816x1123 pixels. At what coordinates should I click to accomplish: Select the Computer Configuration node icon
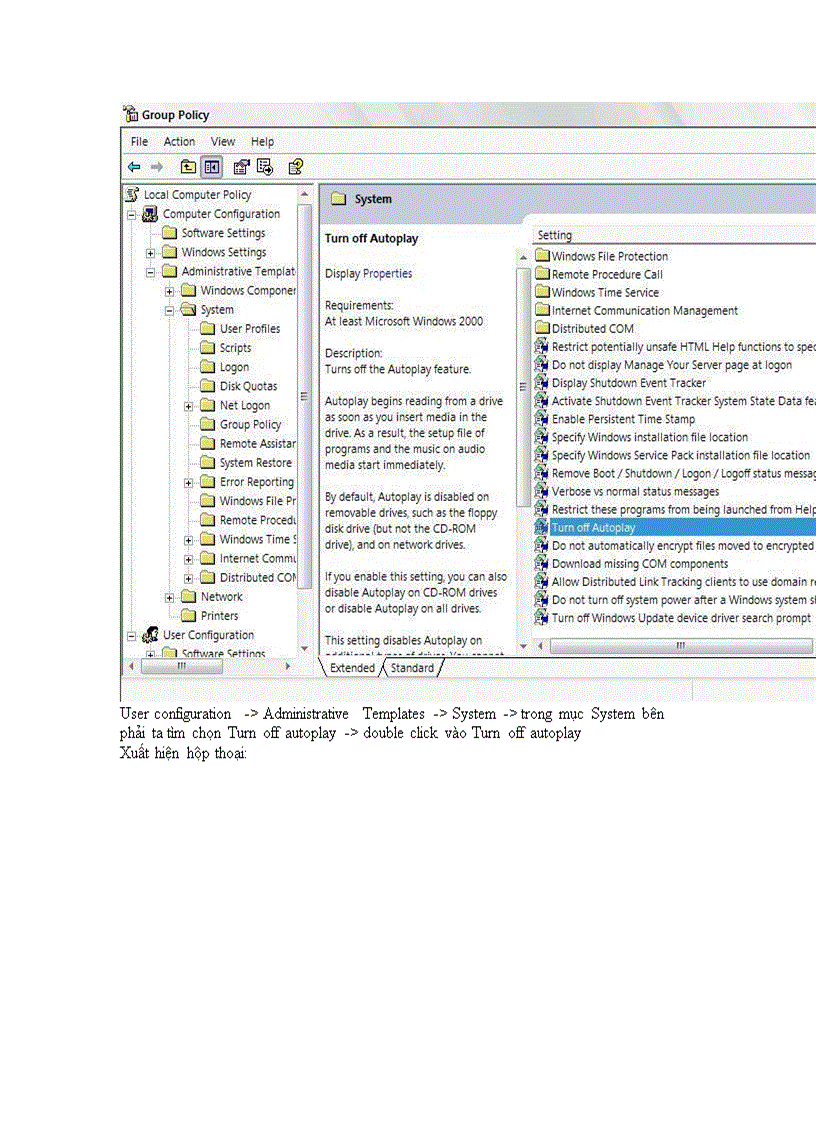click(x=150, y=214)
